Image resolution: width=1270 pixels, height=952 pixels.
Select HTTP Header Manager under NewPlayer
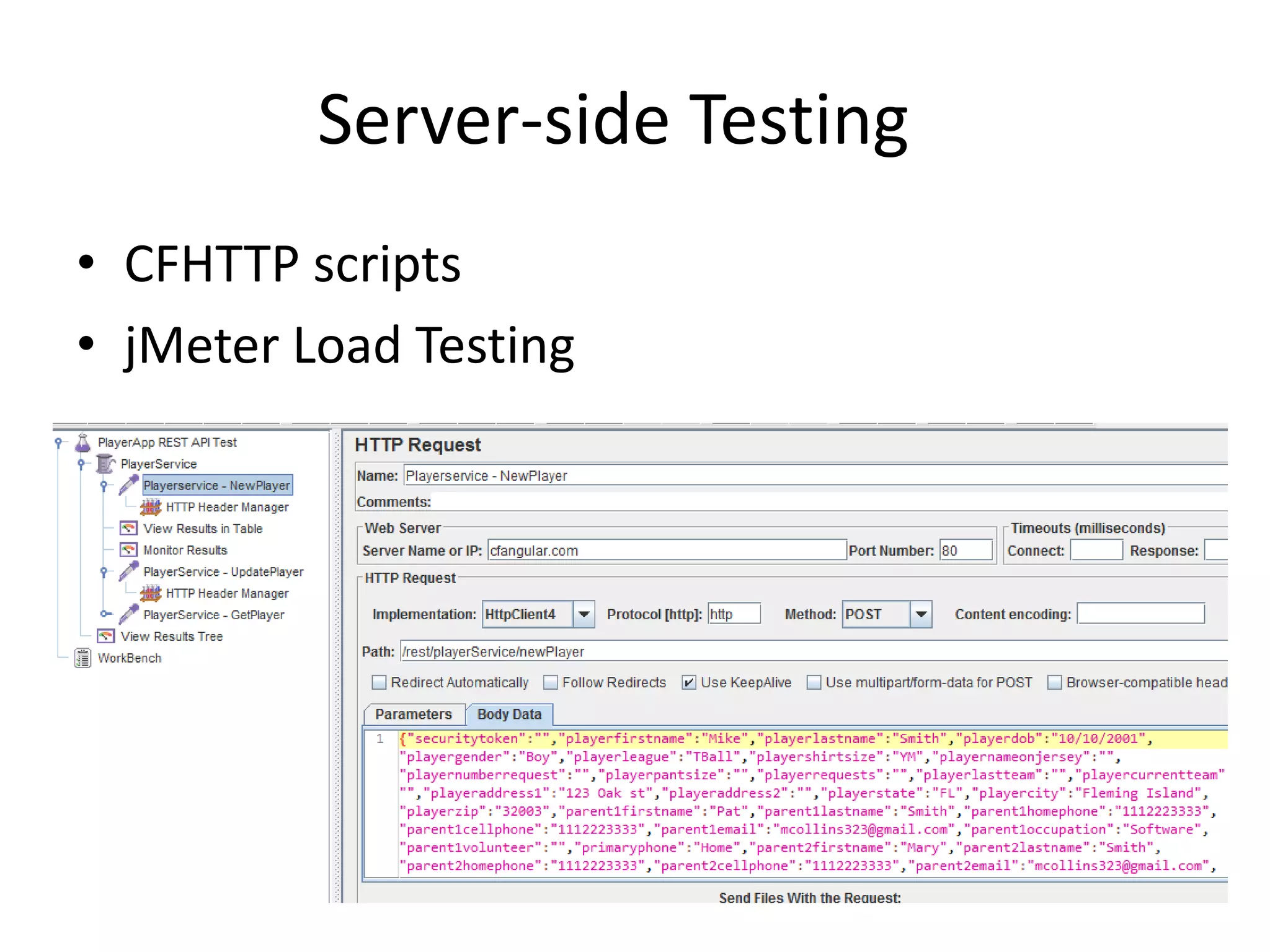pos(227,507)
